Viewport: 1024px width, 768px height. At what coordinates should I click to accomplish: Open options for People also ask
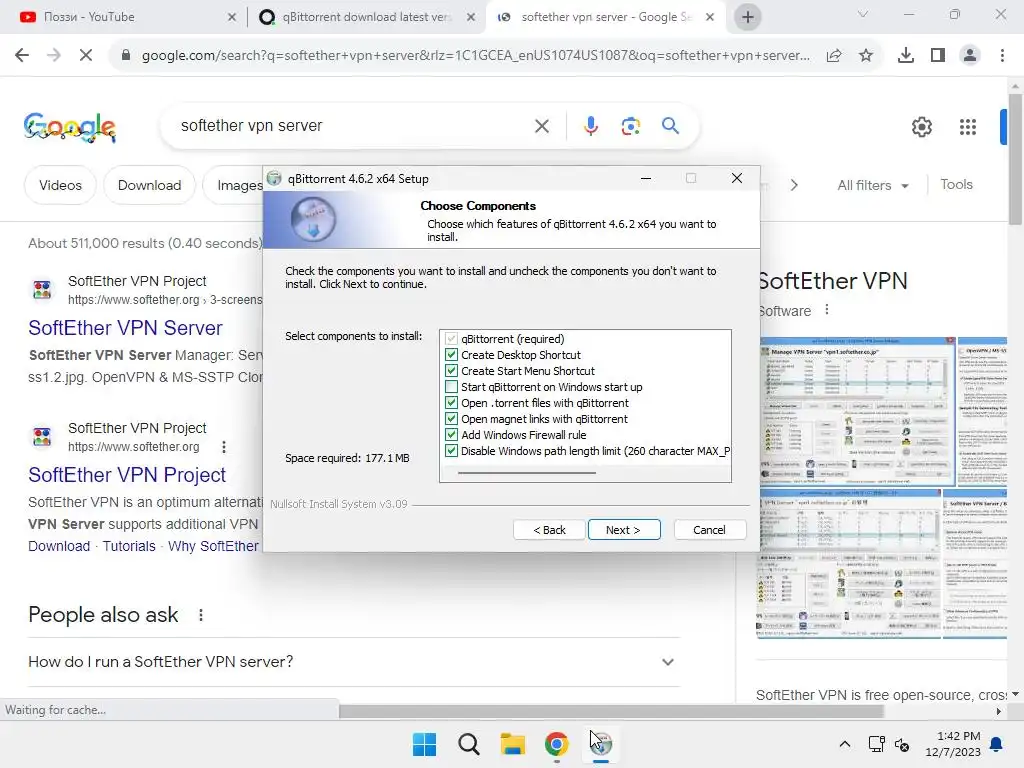[x=200, y=615]
